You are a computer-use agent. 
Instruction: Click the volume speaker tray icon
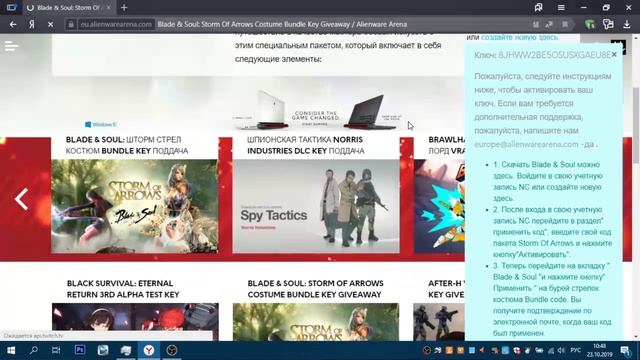pyautogui.click(x=561, y=350)
